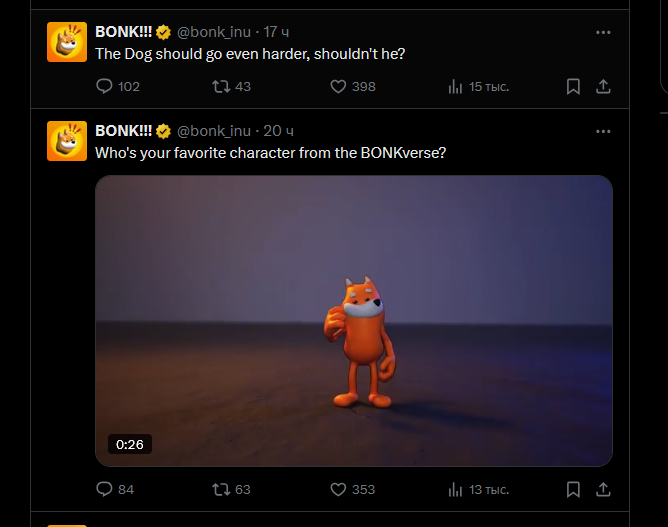Click BONK avatar on the BONKverse post
Viewport: 668px width, 527px height.
point(67,140)
